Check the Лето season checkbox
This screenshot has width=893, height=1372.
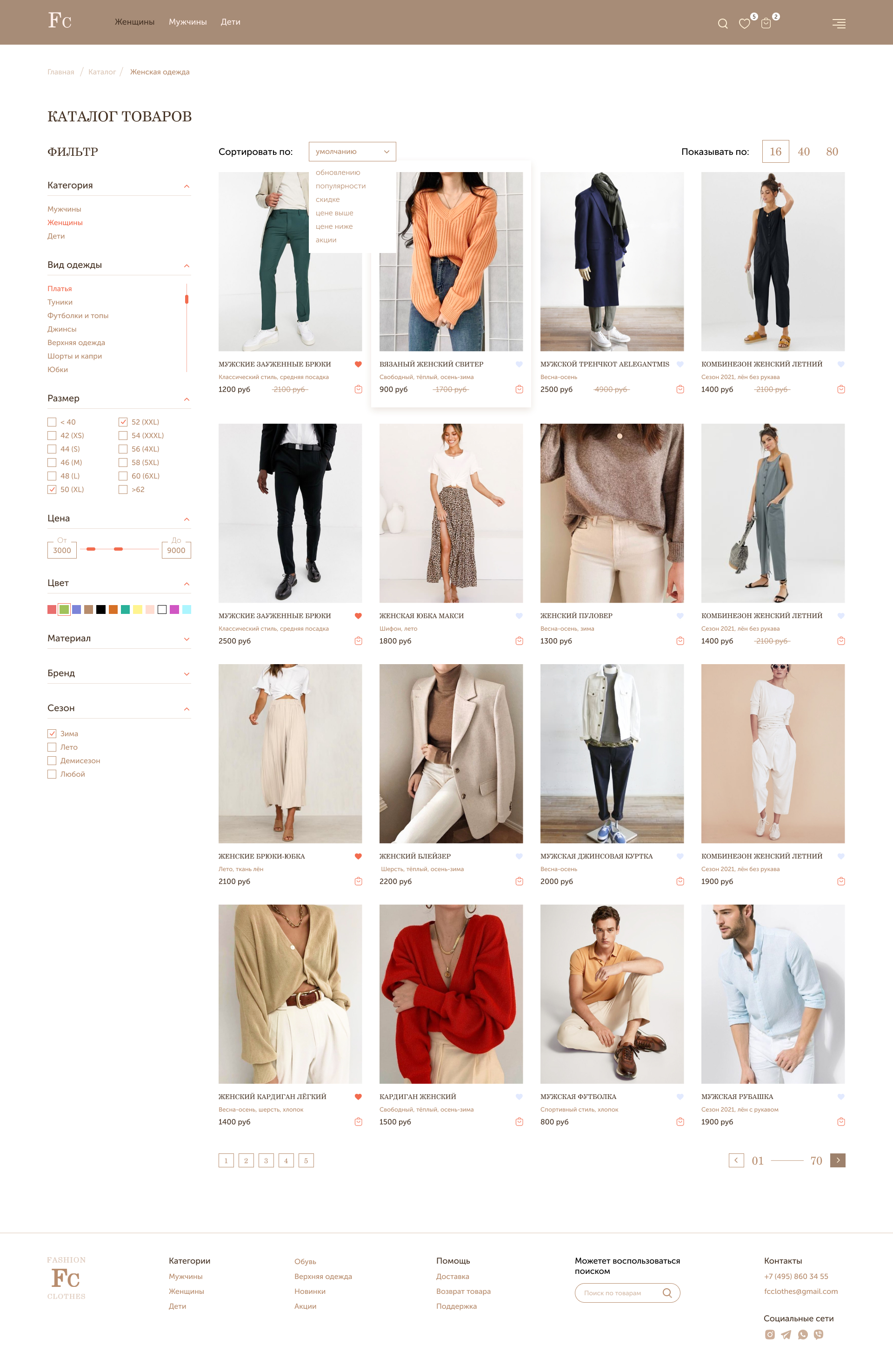click(52, 747)
